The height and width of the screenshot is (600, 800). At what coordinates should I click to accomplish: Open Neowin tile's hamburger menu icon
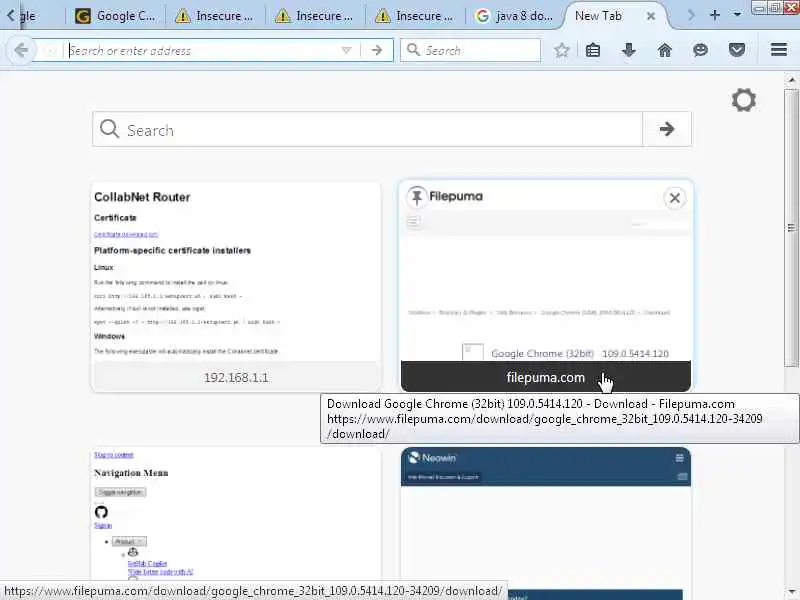680,458
